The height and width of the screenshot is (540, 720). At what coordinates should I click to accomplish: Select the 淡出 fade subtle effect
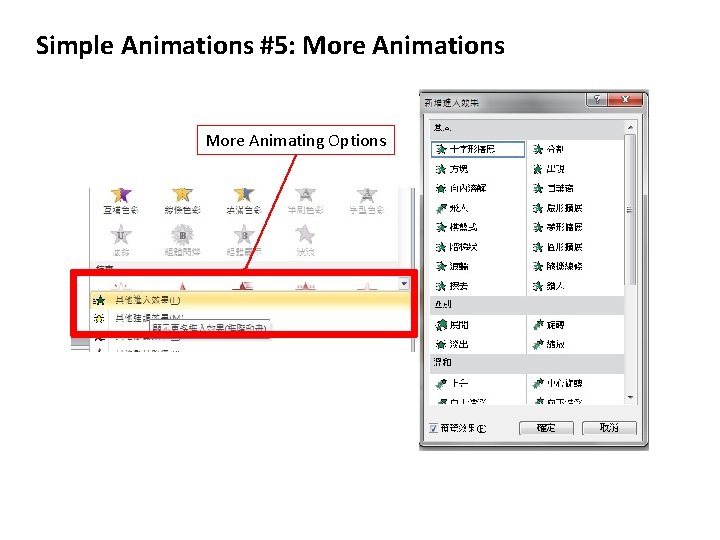coord(452,344)
